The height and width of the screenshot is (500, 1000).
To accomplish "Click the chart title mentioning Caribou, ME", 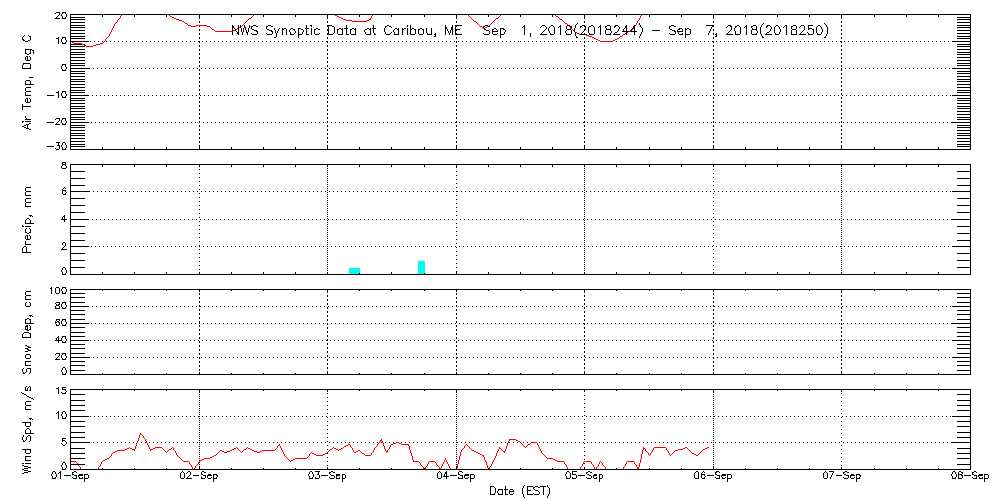I will tap(529, 31).
